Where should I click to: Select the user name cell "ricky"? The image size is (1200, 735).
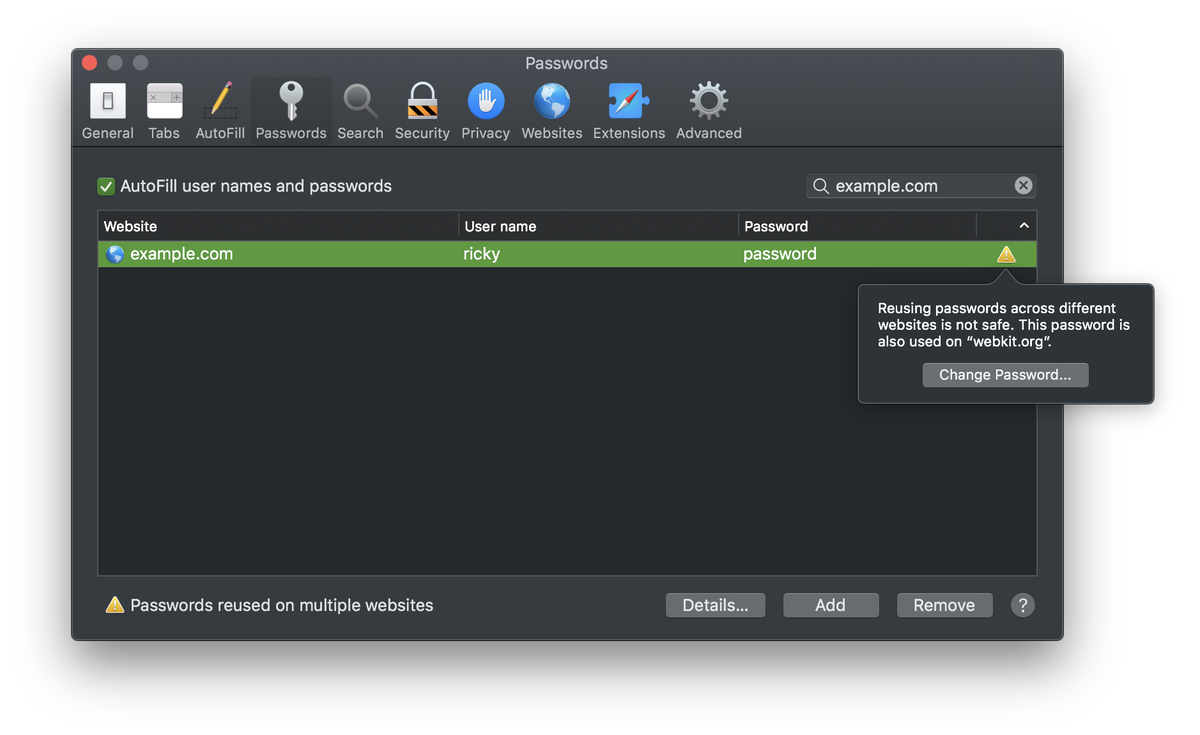point(482,254)
